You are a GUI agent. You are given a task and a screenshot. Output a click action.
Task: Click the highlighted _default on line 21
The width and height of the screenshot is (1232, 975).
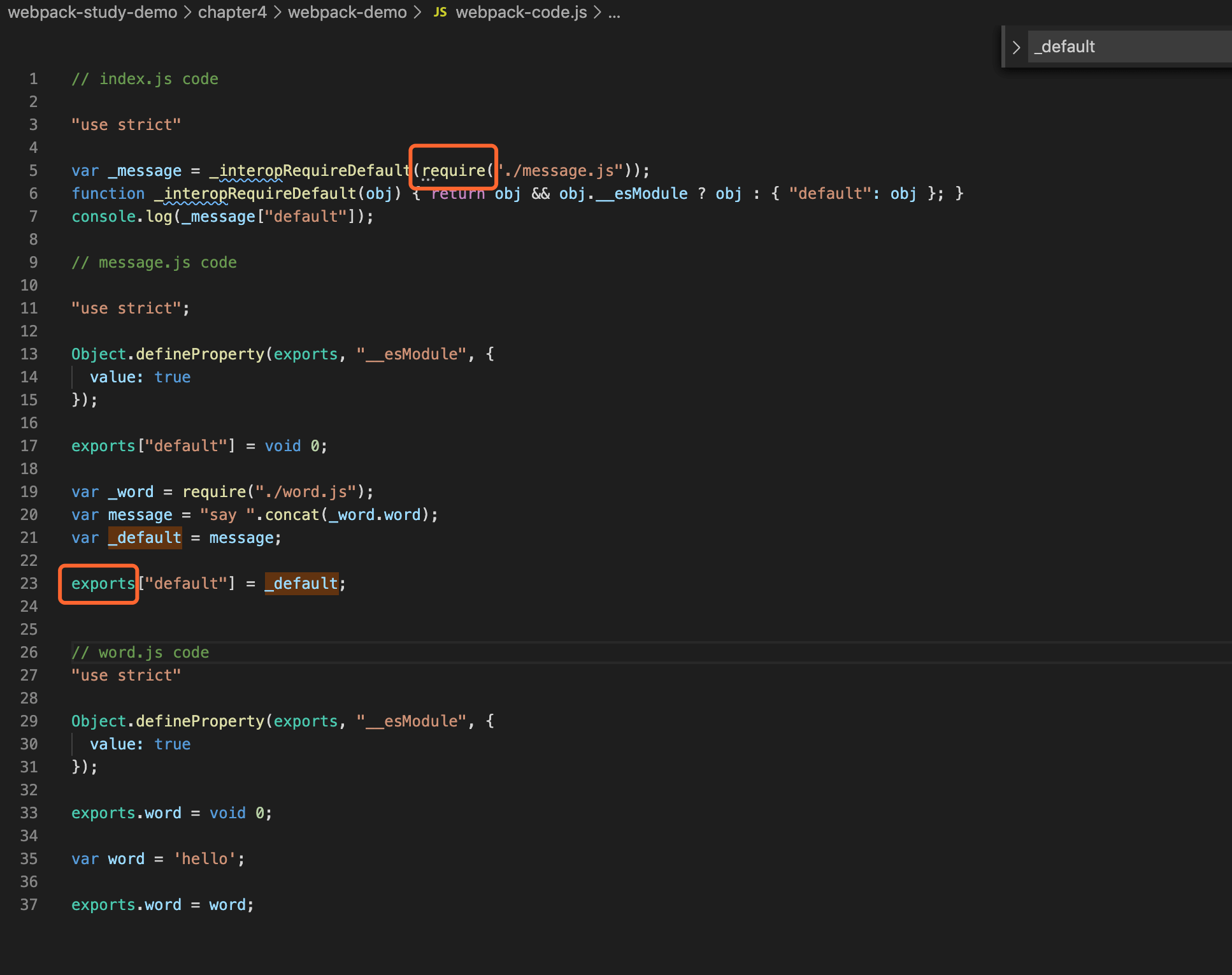[x=145, y=538]
